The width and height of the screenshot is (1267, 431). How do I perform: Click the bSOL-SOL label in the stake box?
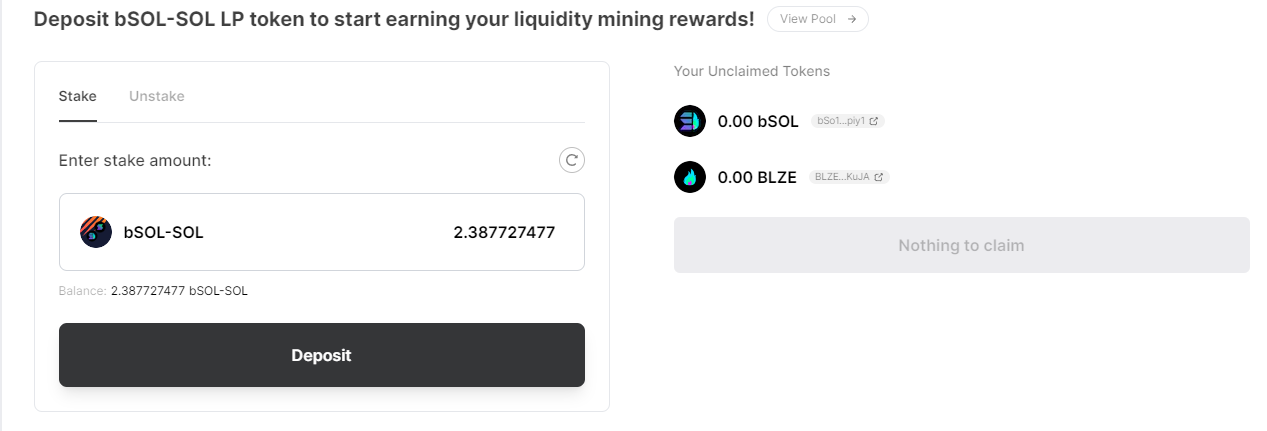tap(164, 233)
